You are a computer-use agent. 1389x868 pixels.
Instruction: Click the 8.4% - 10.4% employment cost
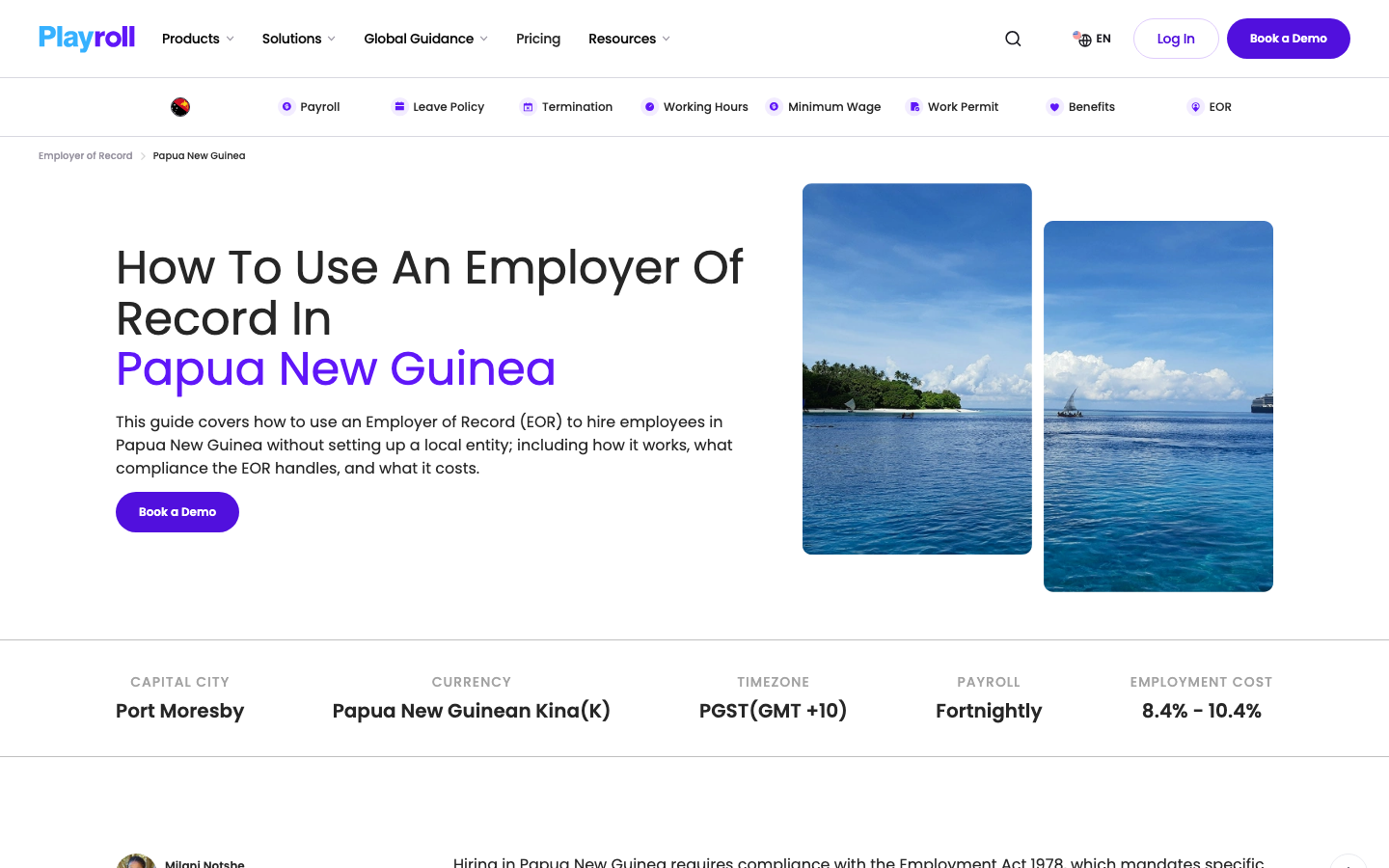coord(1202,711)
